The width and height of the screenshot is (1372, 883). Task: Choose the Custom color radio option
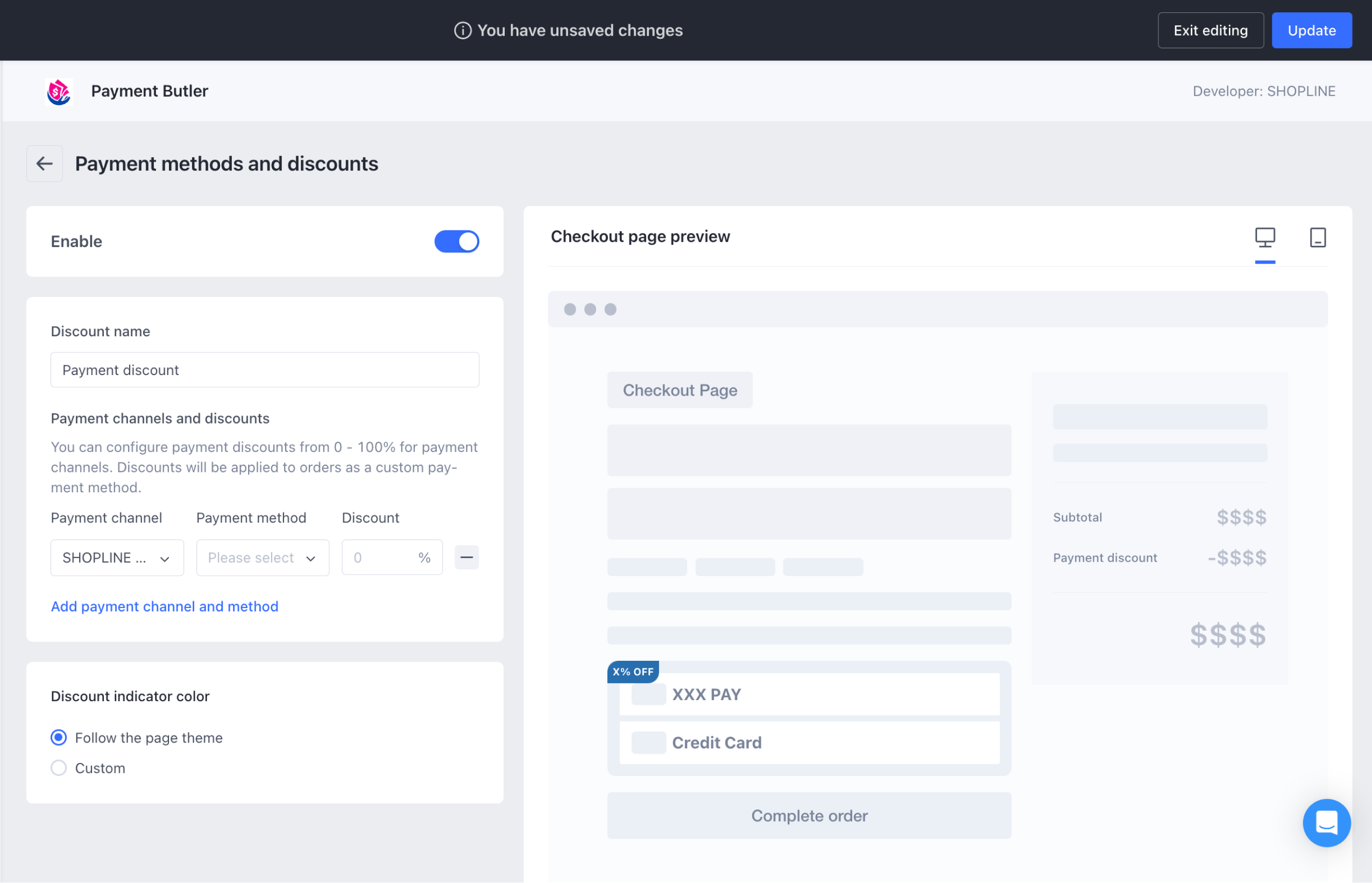coord(59,768)
